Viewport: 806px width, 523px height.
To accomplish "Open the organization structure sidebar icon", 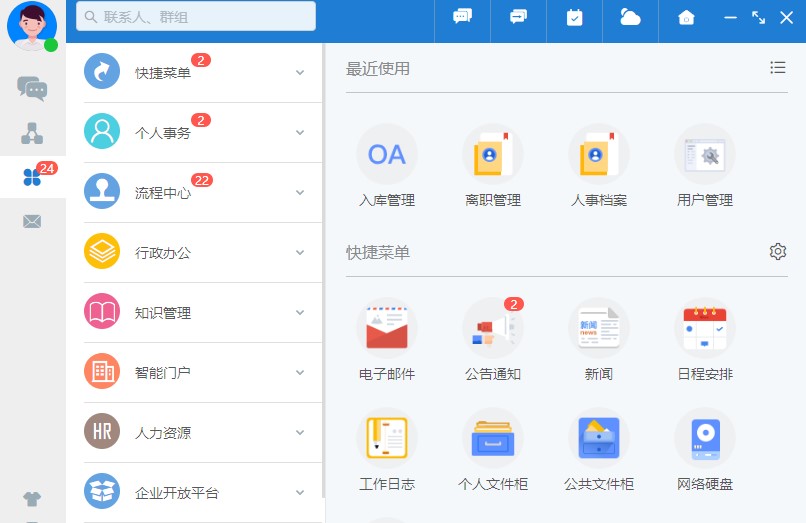I will (32, 133).
